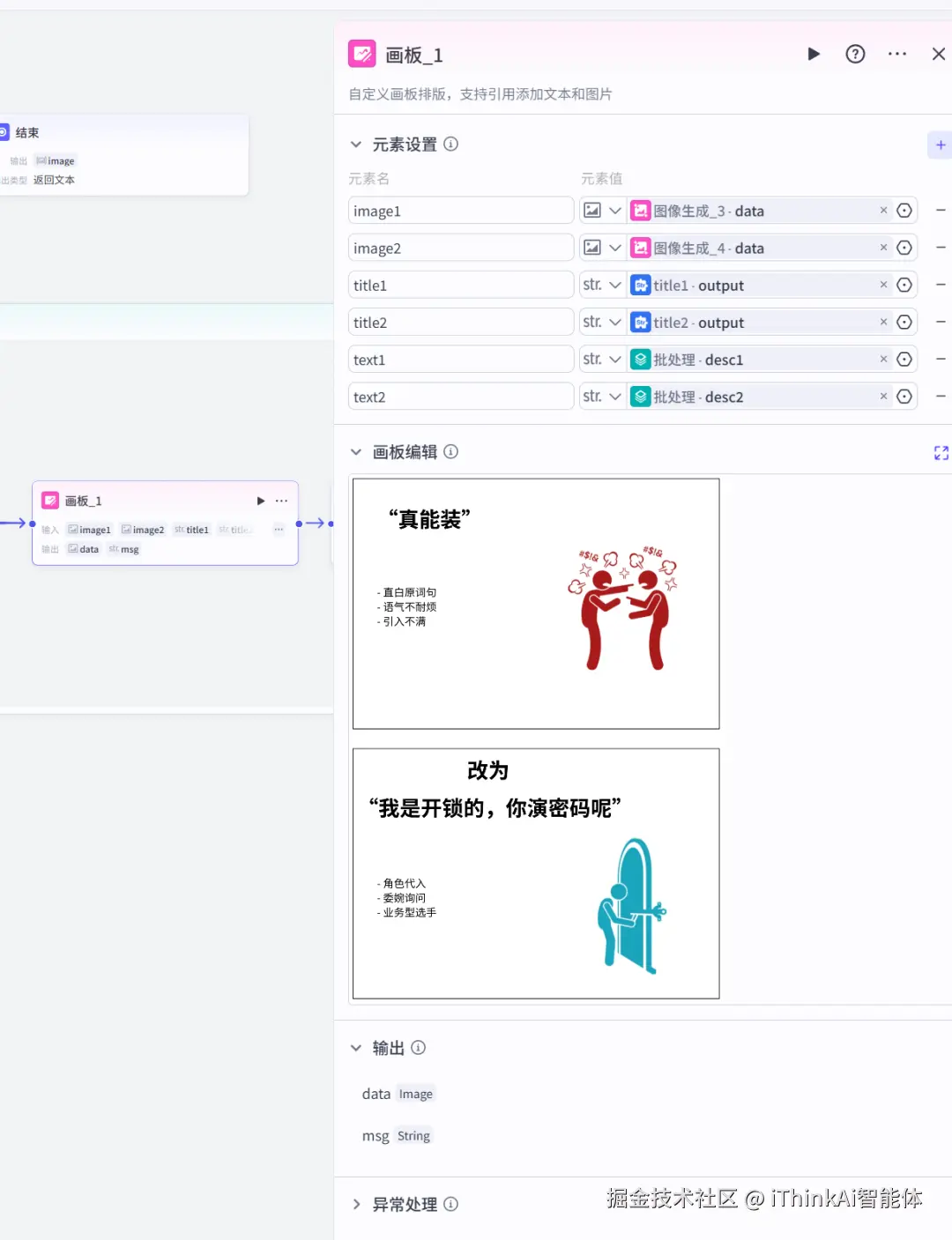Open the help question mark icon
952x1240 pixels.
coord(855,54)
